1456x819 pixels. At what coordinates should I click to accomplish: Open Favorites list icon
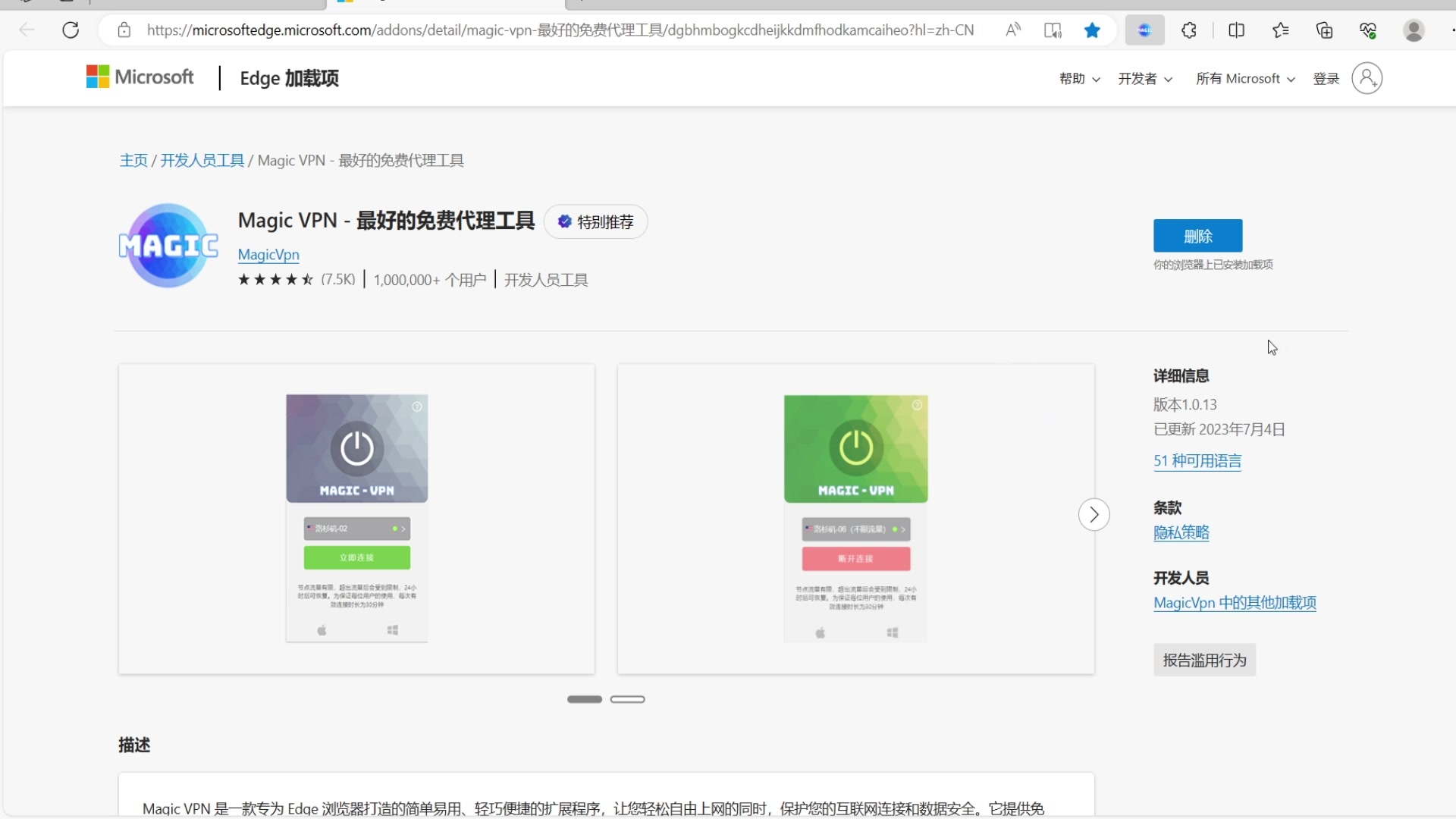click(x=1280, y=30)
